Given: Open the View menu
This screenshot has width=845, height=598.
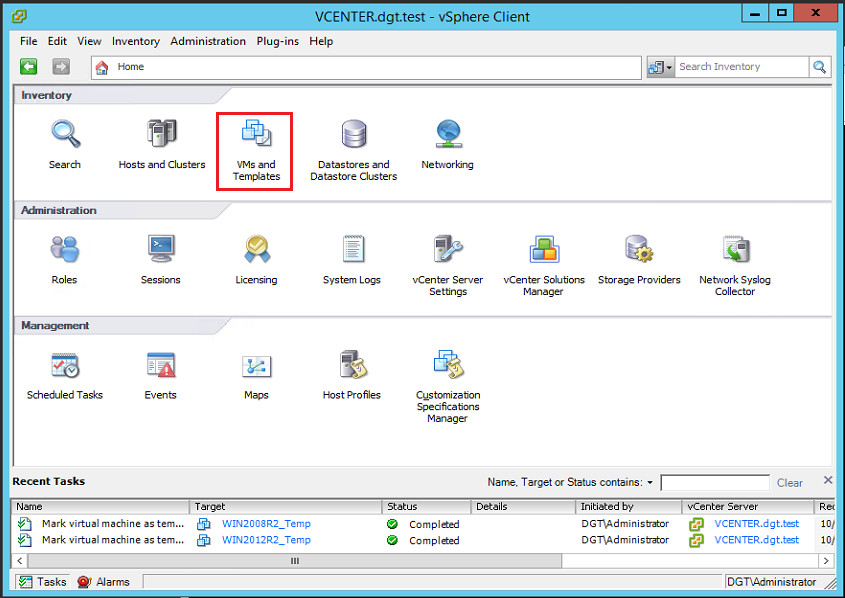Looking at the screenshot, I should click(89, 41).
